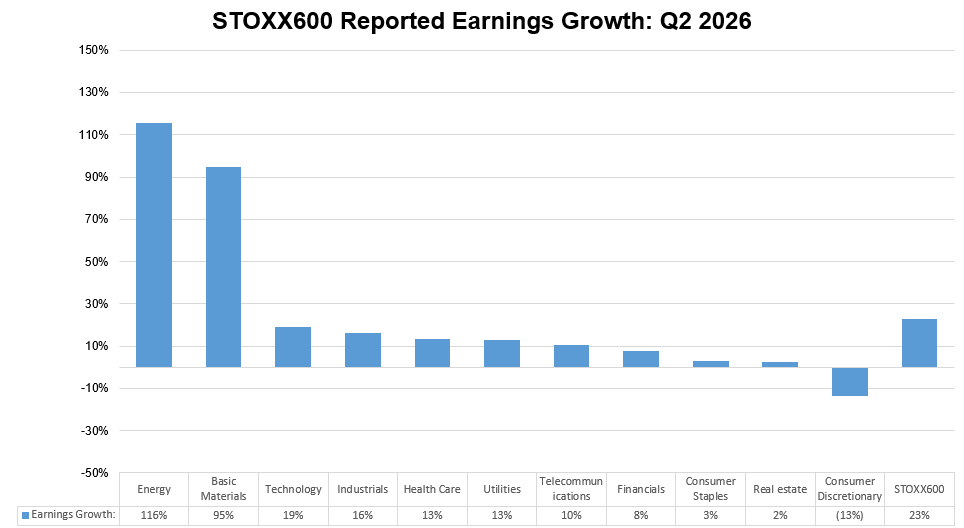Click the 130% y-axis label

tap(93, 92)
